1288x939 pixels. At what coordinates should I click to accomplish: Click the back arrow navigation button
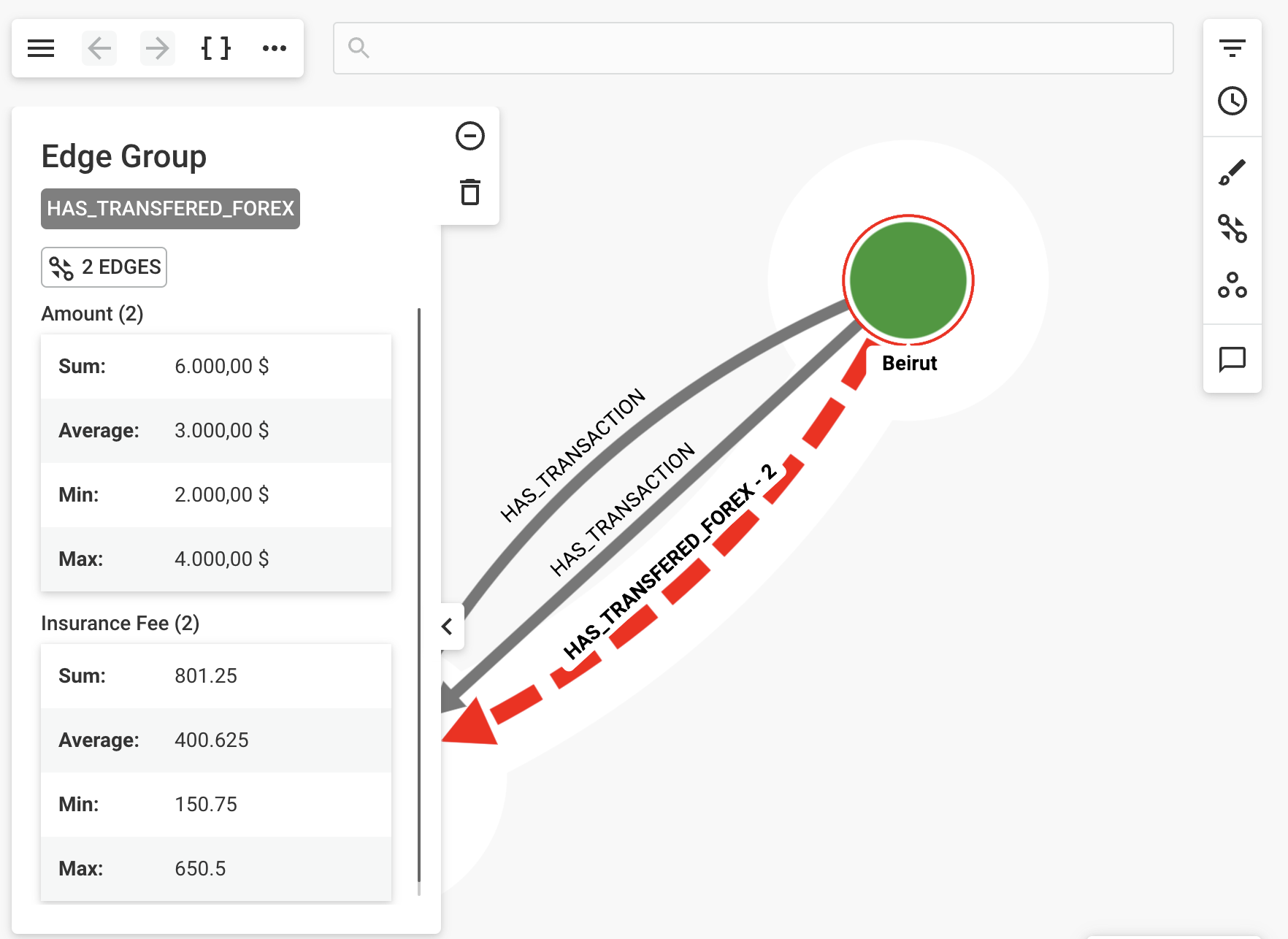click(99, 48)
